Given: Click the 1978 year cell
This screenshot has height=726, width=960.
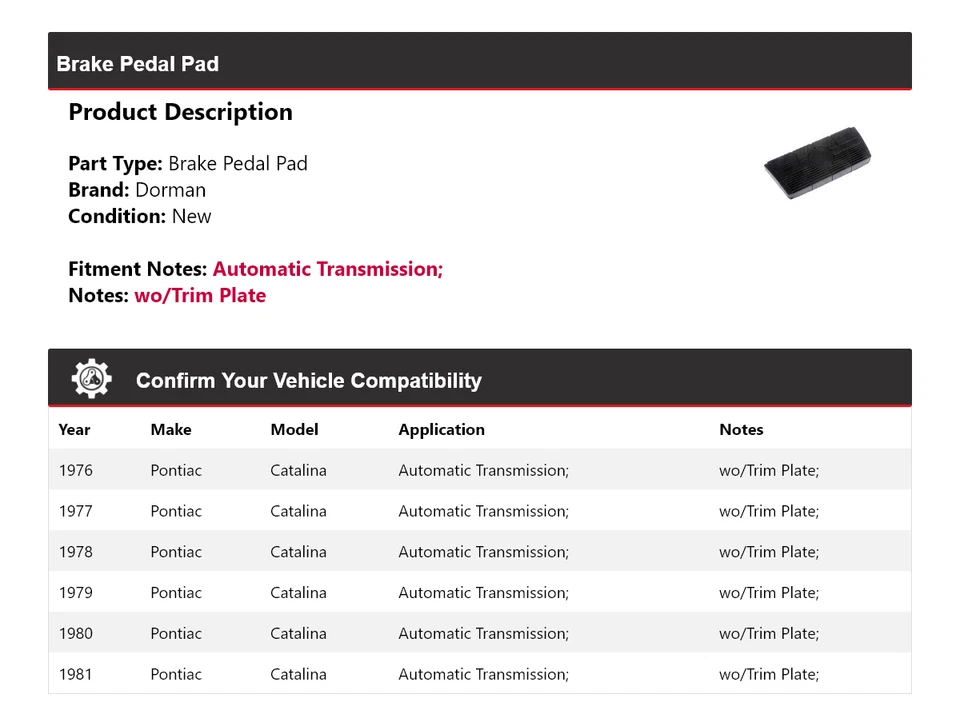Looking at the screenshot, I should click(76, 552).
